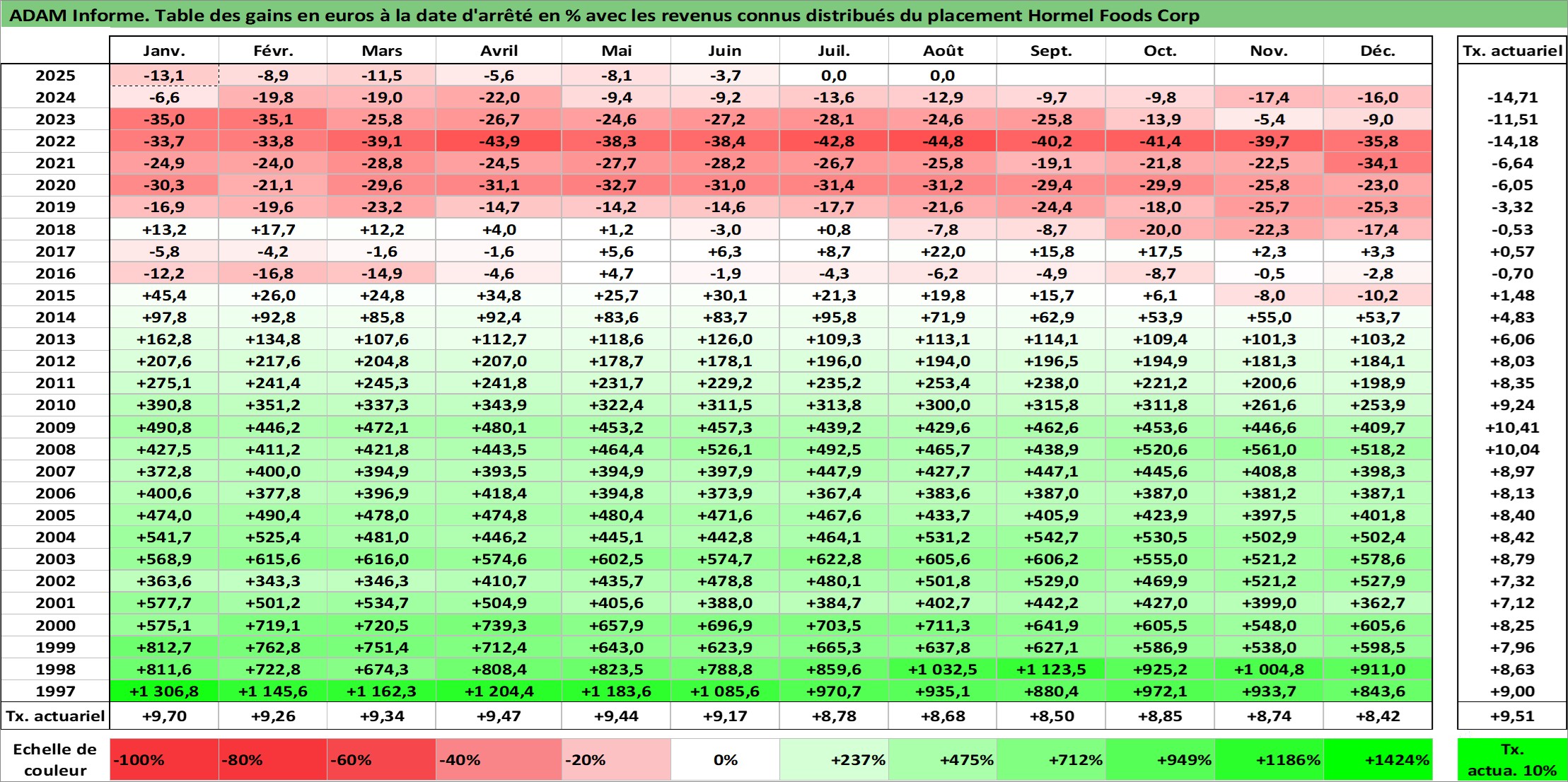The image size is (1568, 782).
Task: Select the 2025 year row label
Action: tap(55, 76)
